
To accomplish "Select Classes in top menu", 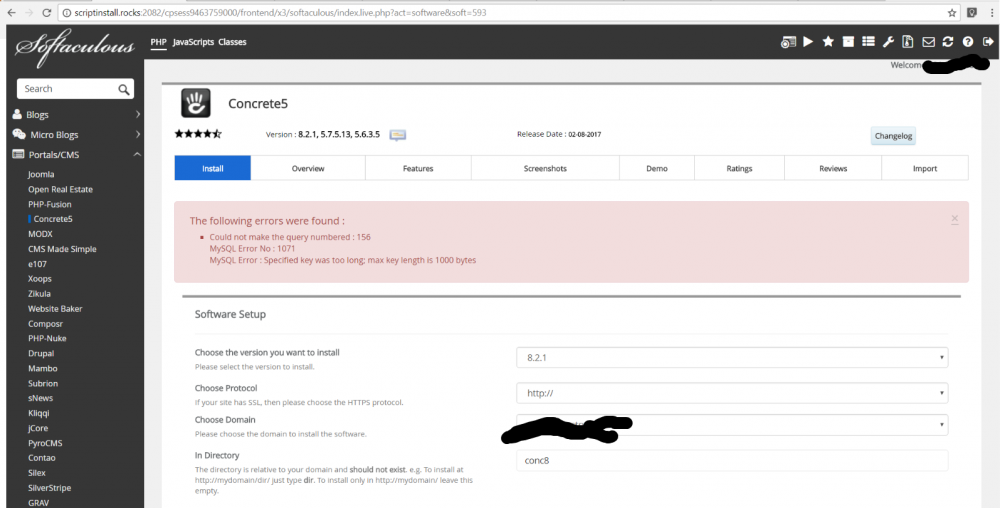I will tap(232, 42).
